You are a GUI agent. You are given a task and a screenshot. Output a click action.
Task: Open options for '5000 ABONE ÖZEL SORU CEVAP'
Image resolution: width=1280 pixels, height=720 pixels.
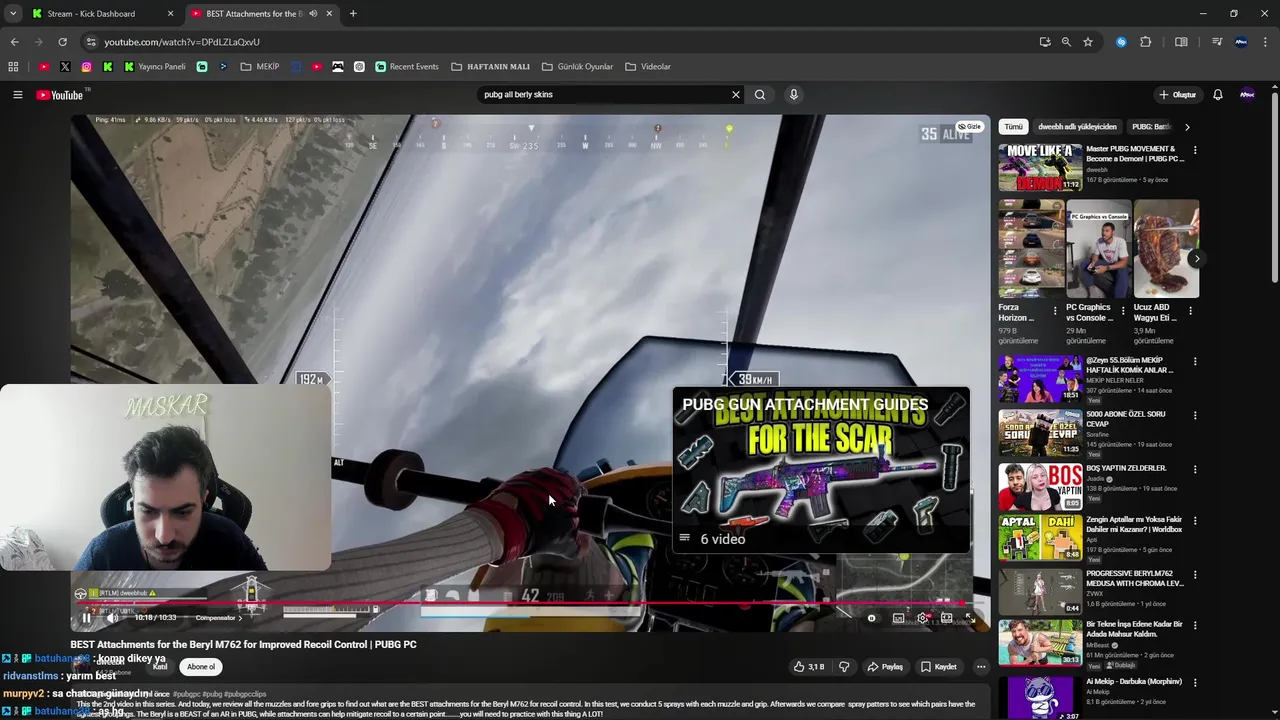tap(1195, 415)
